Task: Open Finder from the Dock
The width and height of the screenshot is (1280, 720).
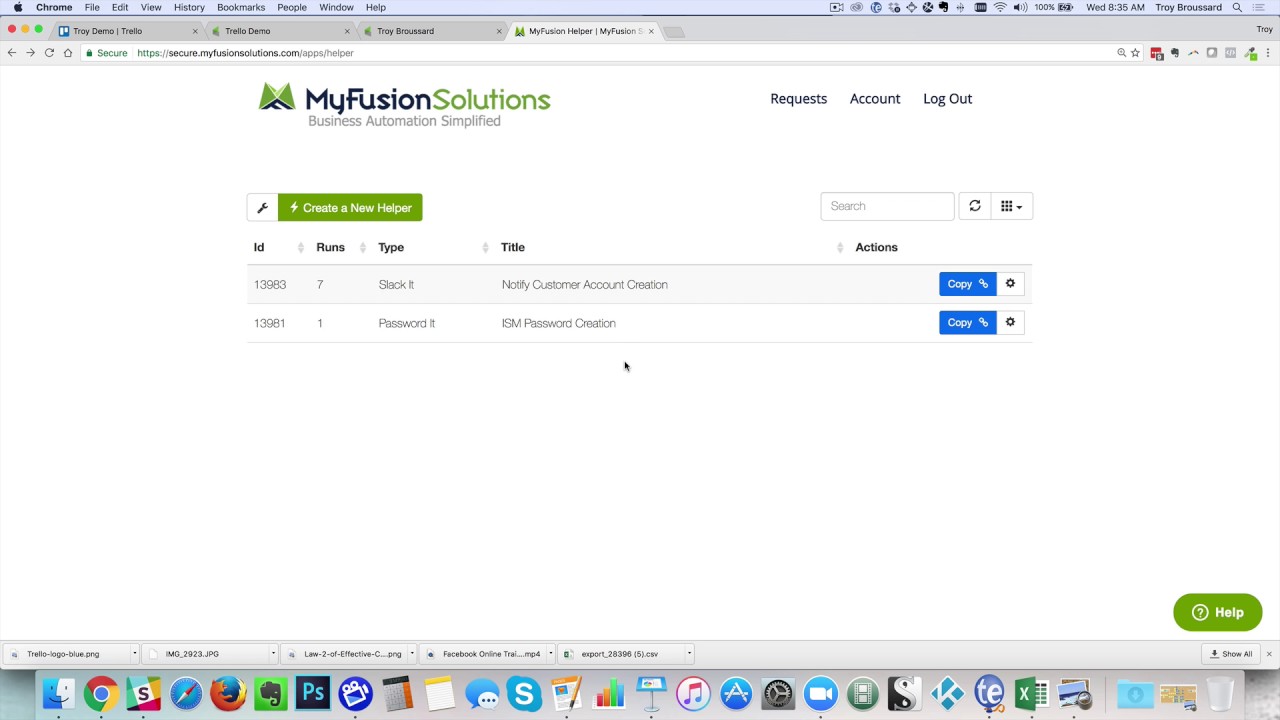Action: tap(59, 694)
